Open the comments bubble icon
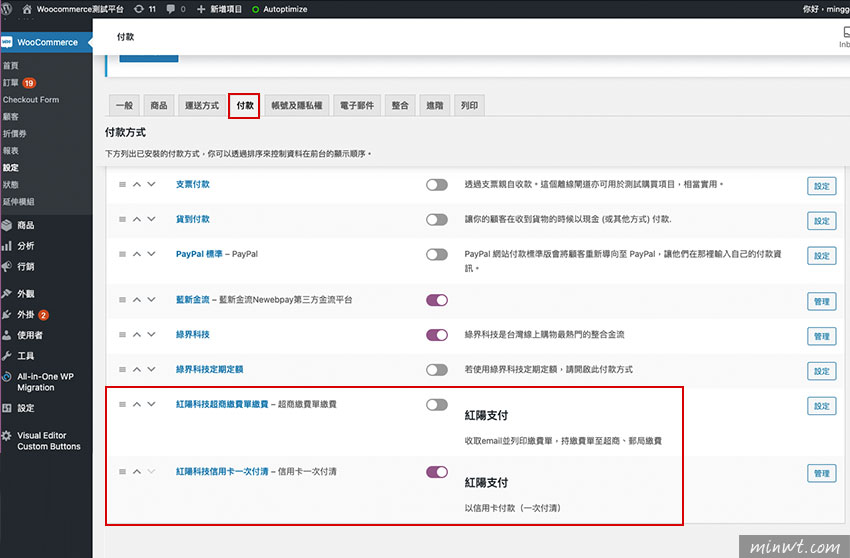 pos(171,9)
